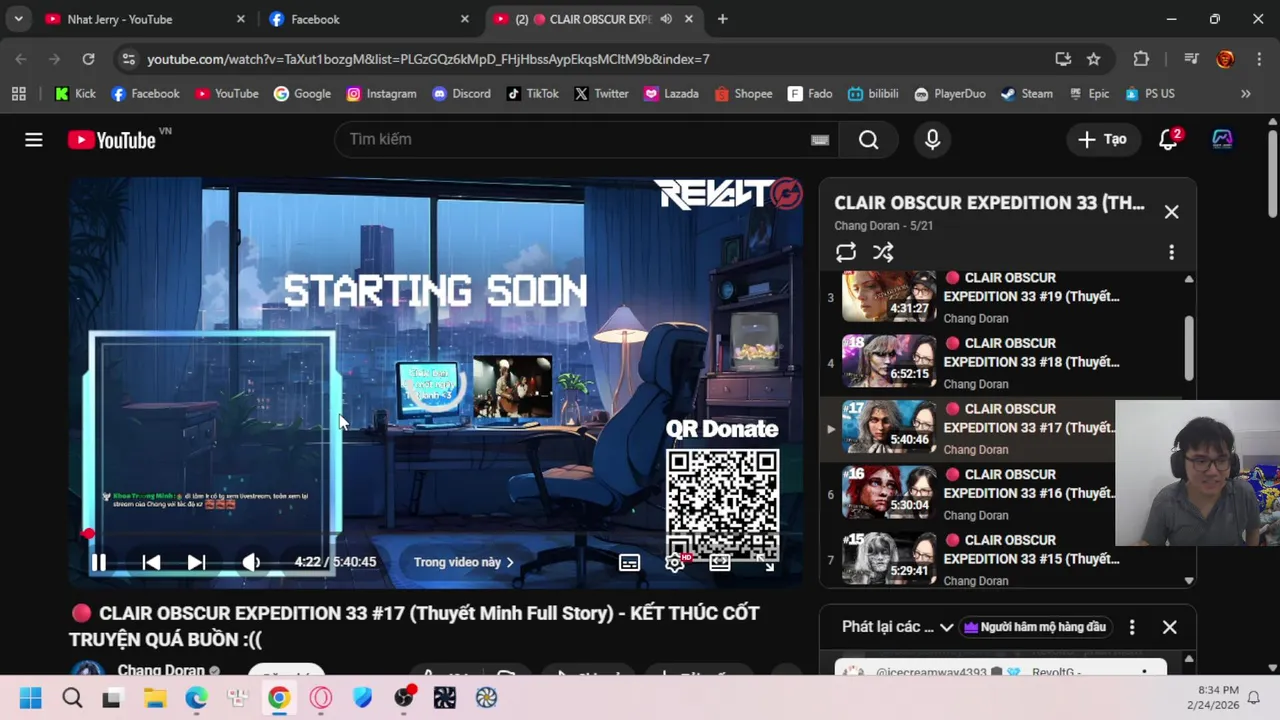The image size is (1280, 720).
Task: Click the address bar URL
Action: click(428, 59)
